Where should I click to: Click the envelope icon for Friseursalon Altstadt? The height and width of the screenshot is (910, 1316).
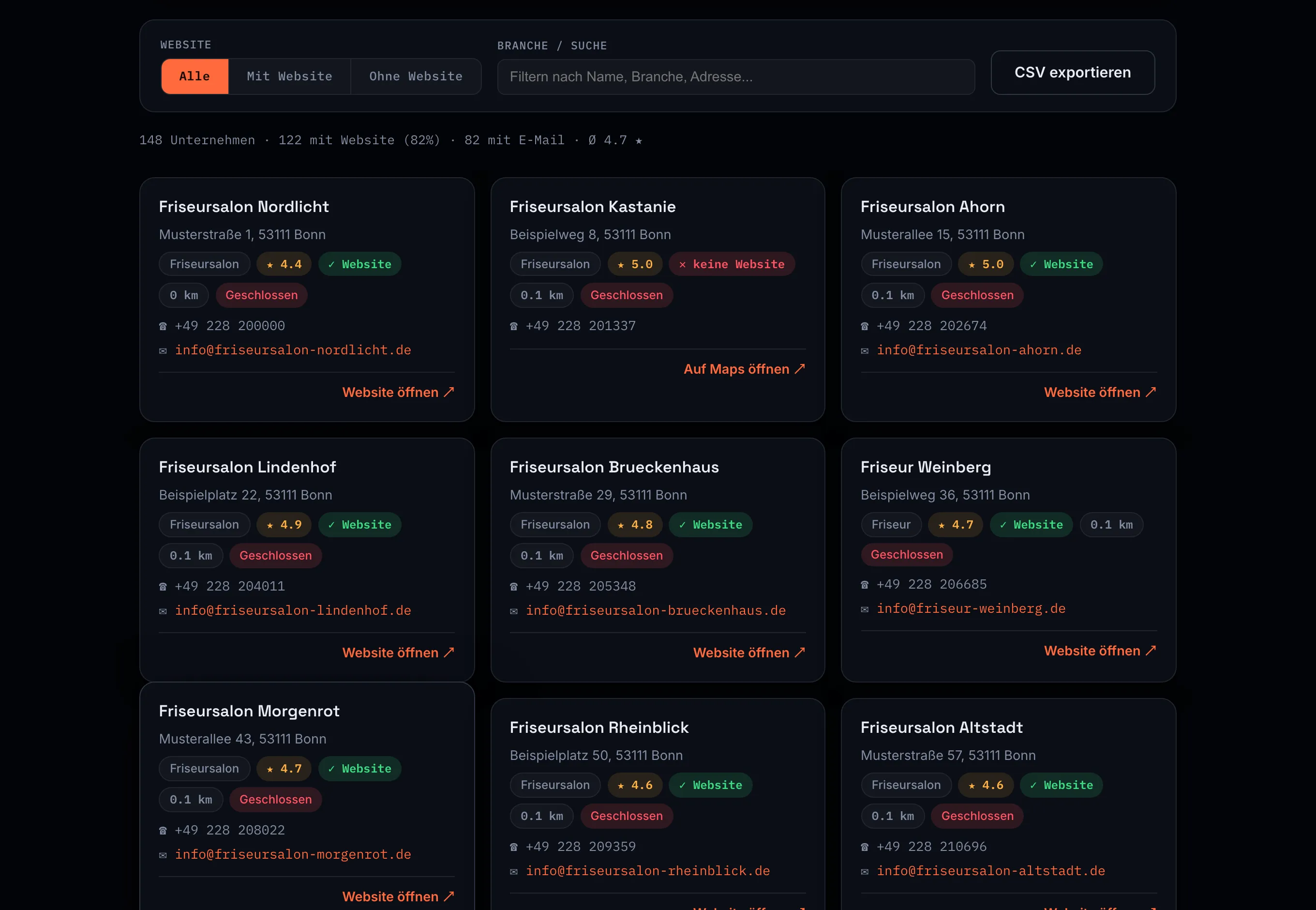pyautogui.click(x=865, y=872)
